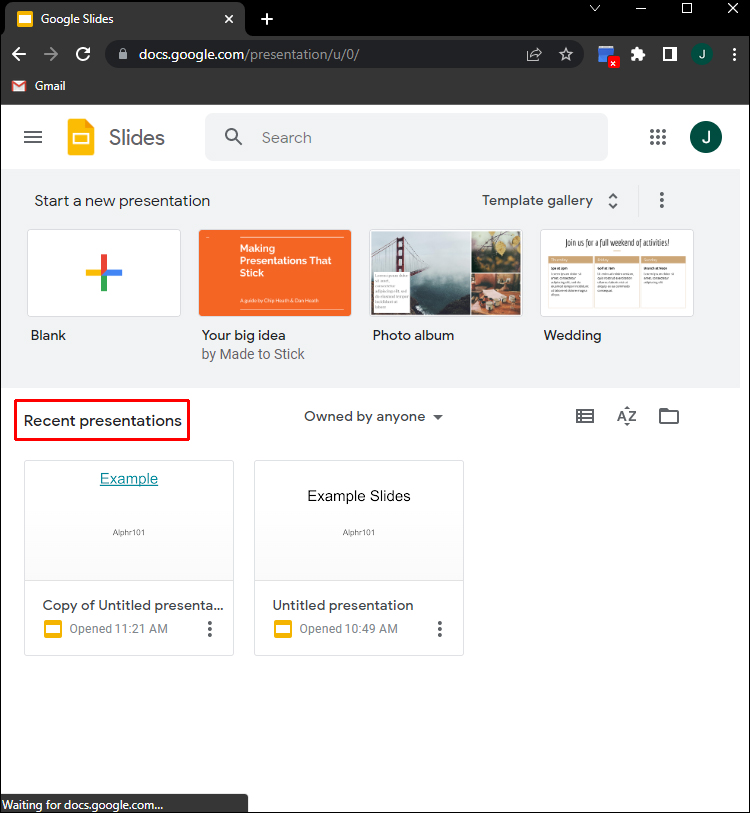Open options for Copy of Untitled presentation
750x813 pixels.
[x=210, y=629]
